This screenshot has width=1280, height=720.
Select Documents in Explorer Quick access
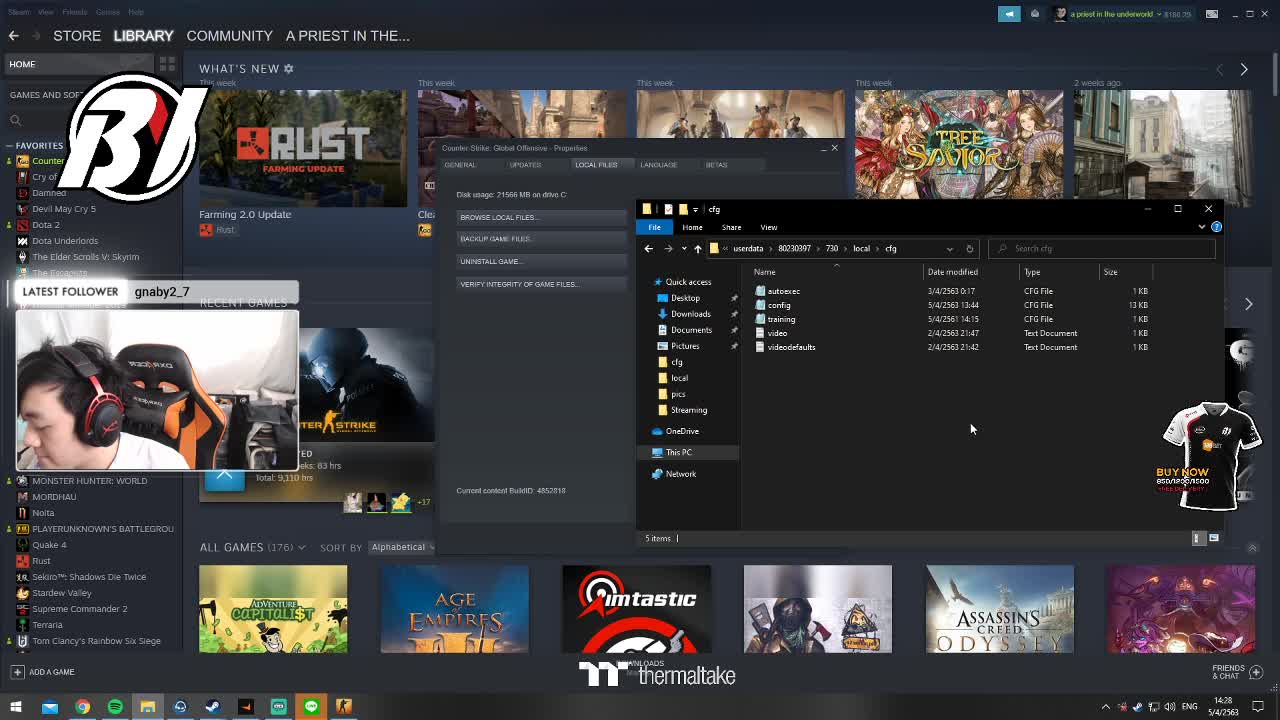(x=691, y=330)
